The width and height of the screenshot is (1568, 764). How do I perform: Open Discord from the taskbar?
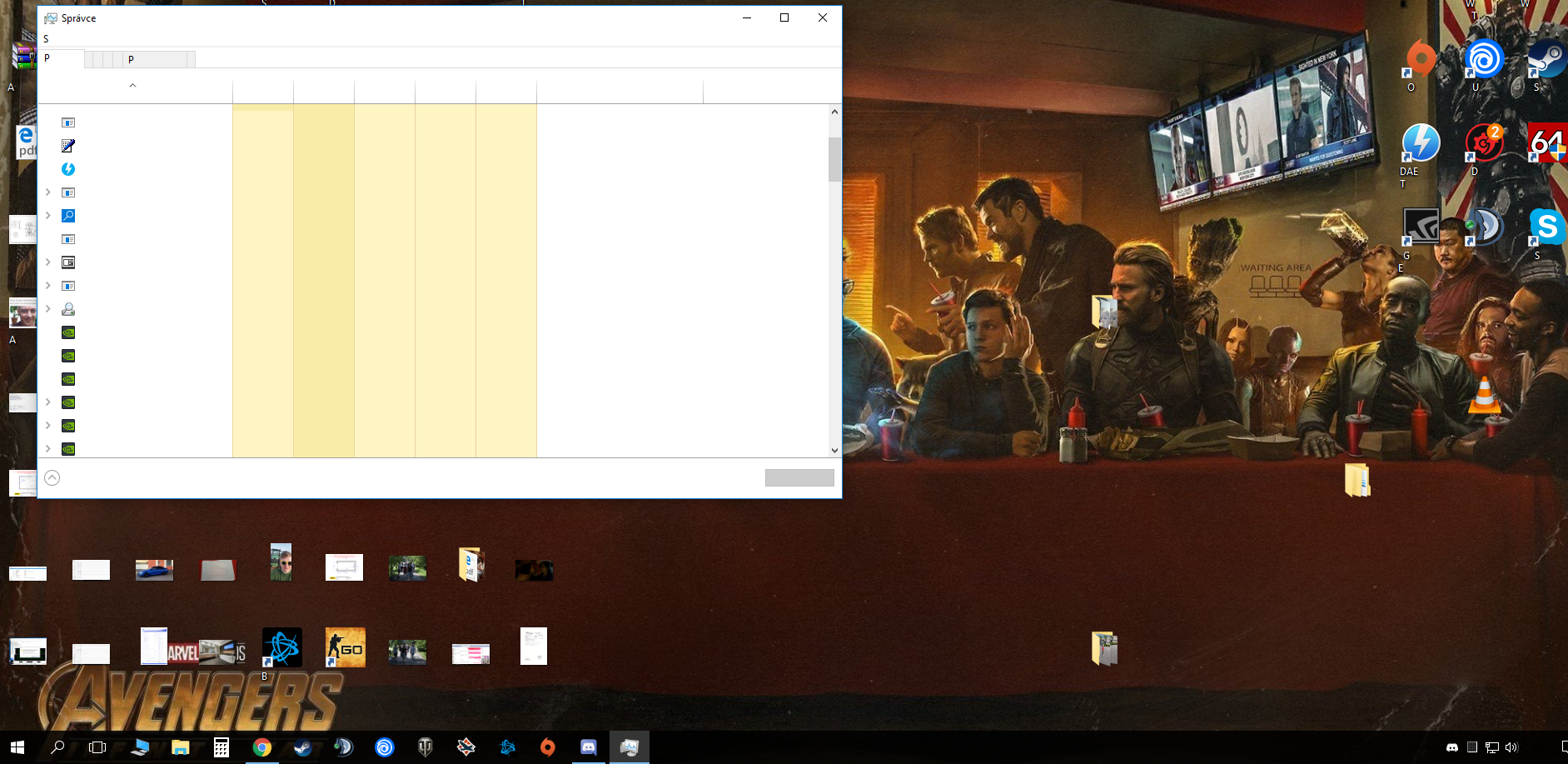(x=589, y=747)
